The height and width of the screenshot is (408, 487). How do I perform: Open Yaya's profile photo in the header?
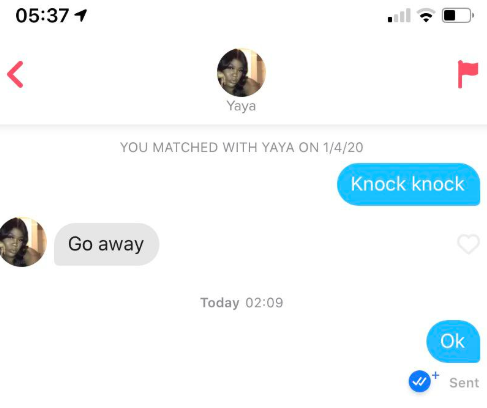tap(241, 72)
